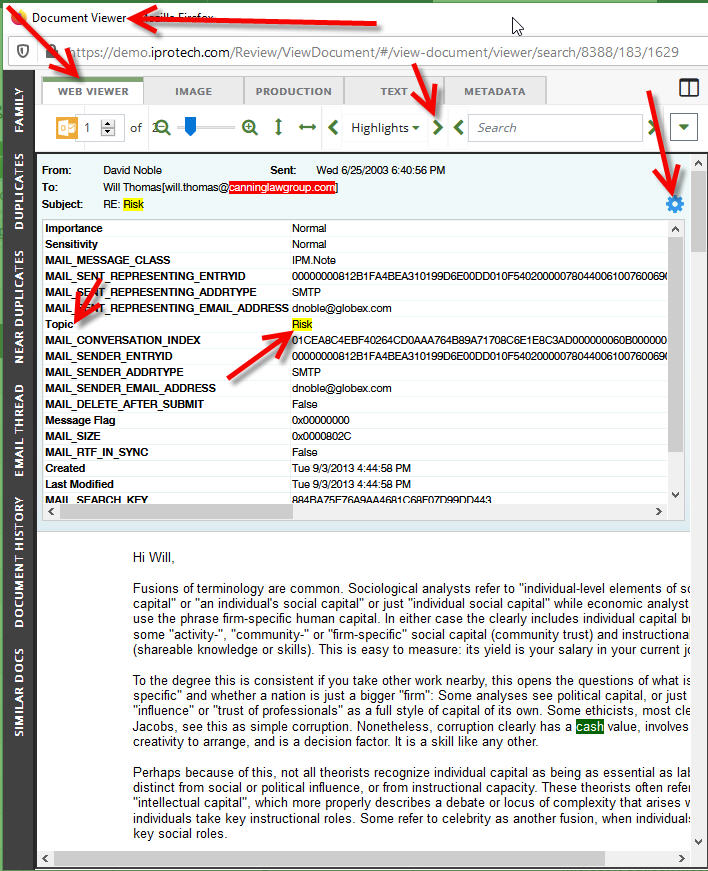The height and width of the screenshot is (871, 708).
Task: Open the FAMILY side panel
Action: 19,110
